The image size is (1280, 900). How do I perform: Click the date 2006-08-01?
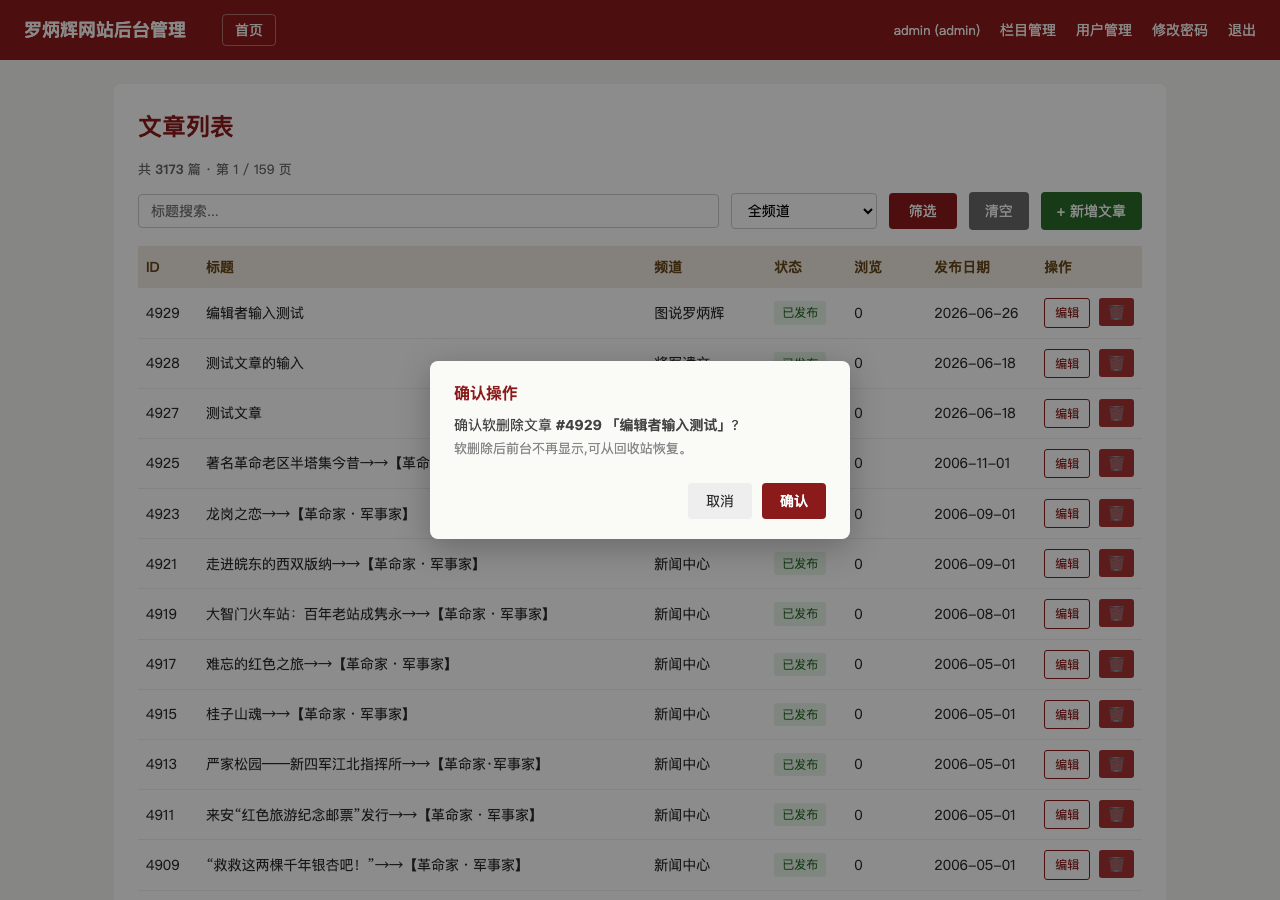click(x=975, y=614)
